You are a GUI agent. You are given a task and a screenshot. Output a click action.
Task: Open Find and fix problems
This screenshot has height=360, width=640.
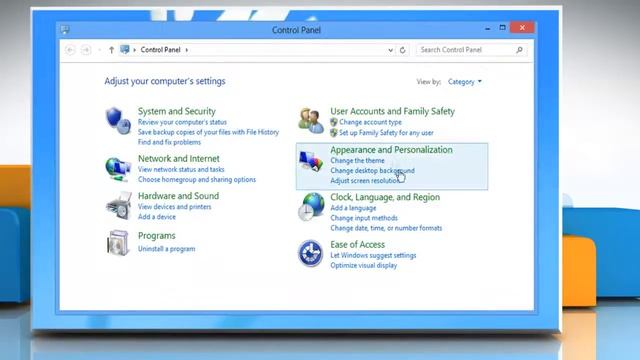point(169,142)
